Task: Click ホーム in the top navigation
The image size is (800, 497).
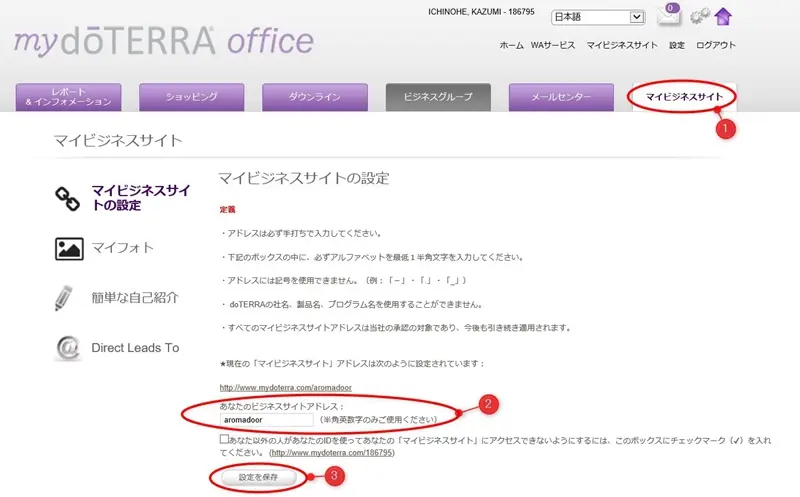Action: point(511,45)
